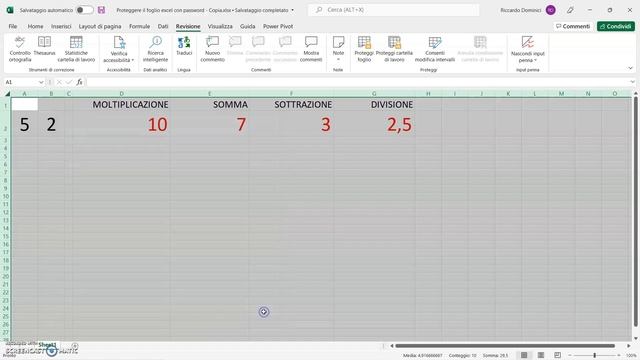Screen dimensions: 640x360
Task: Select column D header
Action: click(x=121, y=94)
